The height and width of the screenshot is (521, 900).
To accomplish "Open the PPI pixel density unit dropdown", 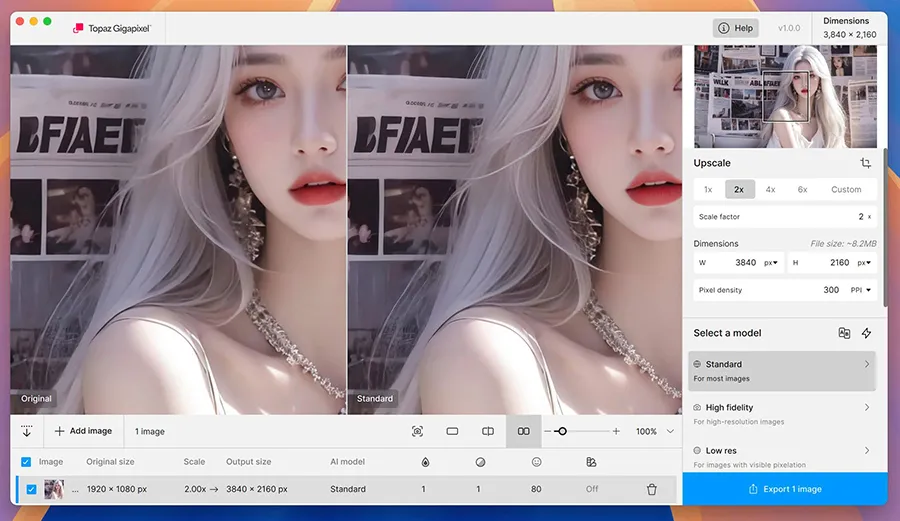I will coord(861,290).
